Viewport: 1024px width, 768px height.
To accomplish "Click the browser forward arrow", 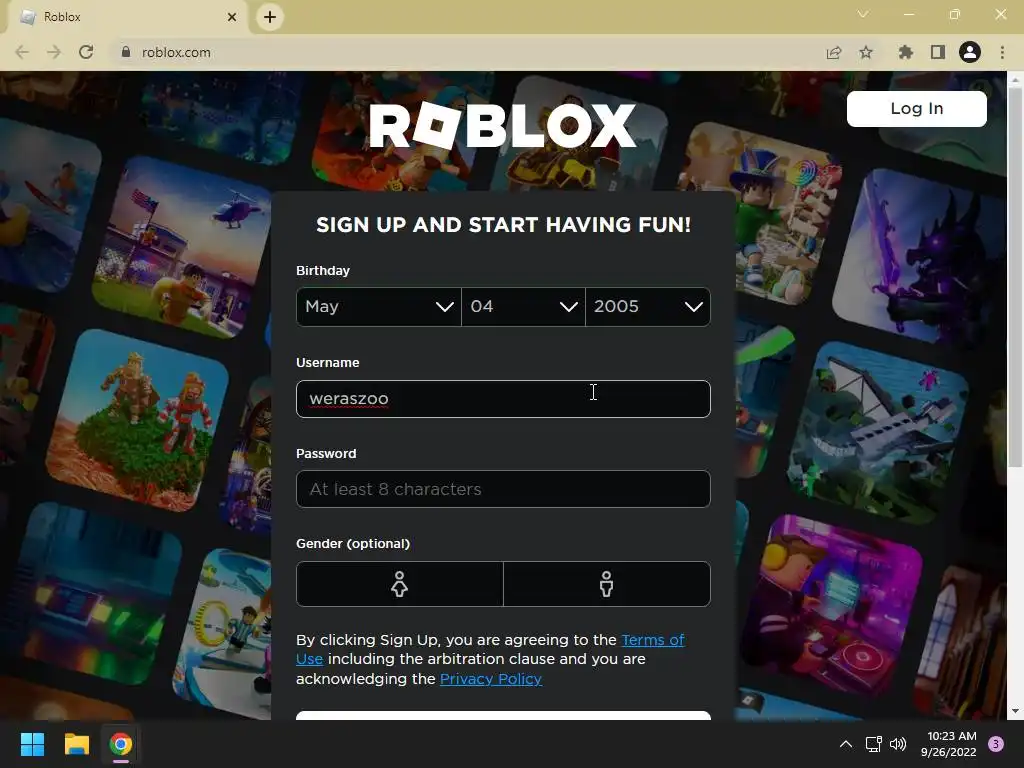I will pos(54,52).
